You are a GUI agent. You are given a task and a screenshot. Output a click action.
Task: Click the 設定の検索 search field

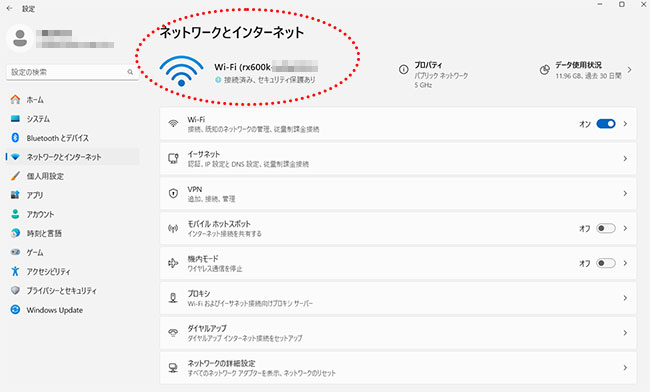(x=73, y=72)
